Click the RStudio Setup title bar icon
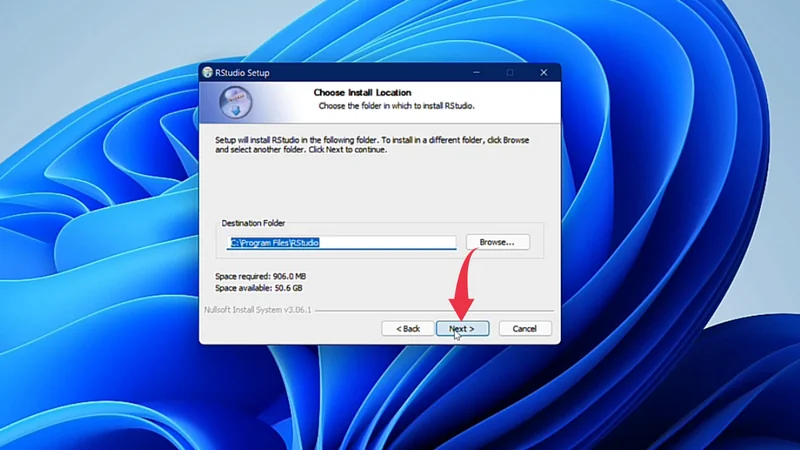This screenshot has width=800, height=450. [x=207, y=73]
